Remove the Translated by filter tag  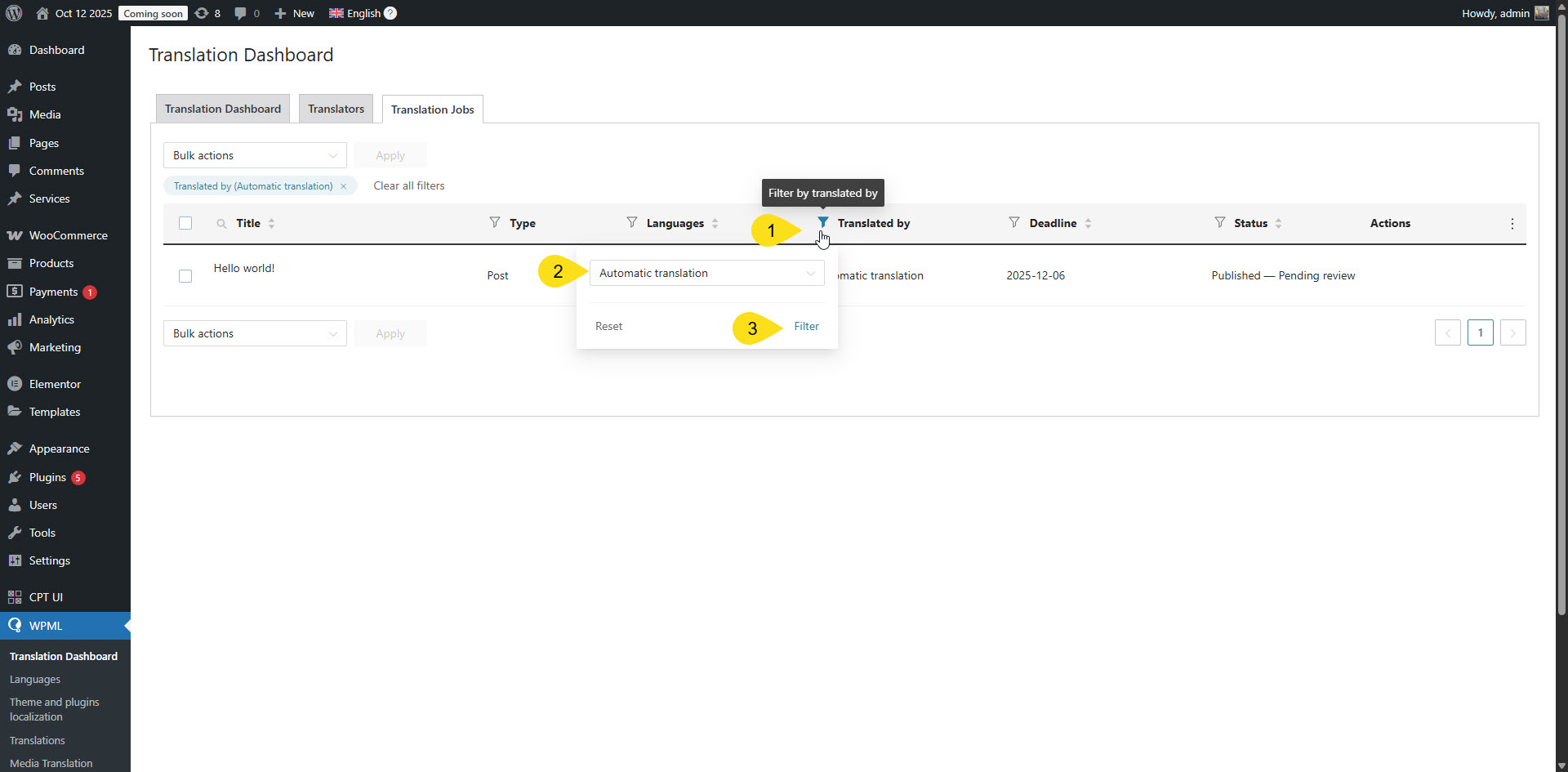click(344, 186)
